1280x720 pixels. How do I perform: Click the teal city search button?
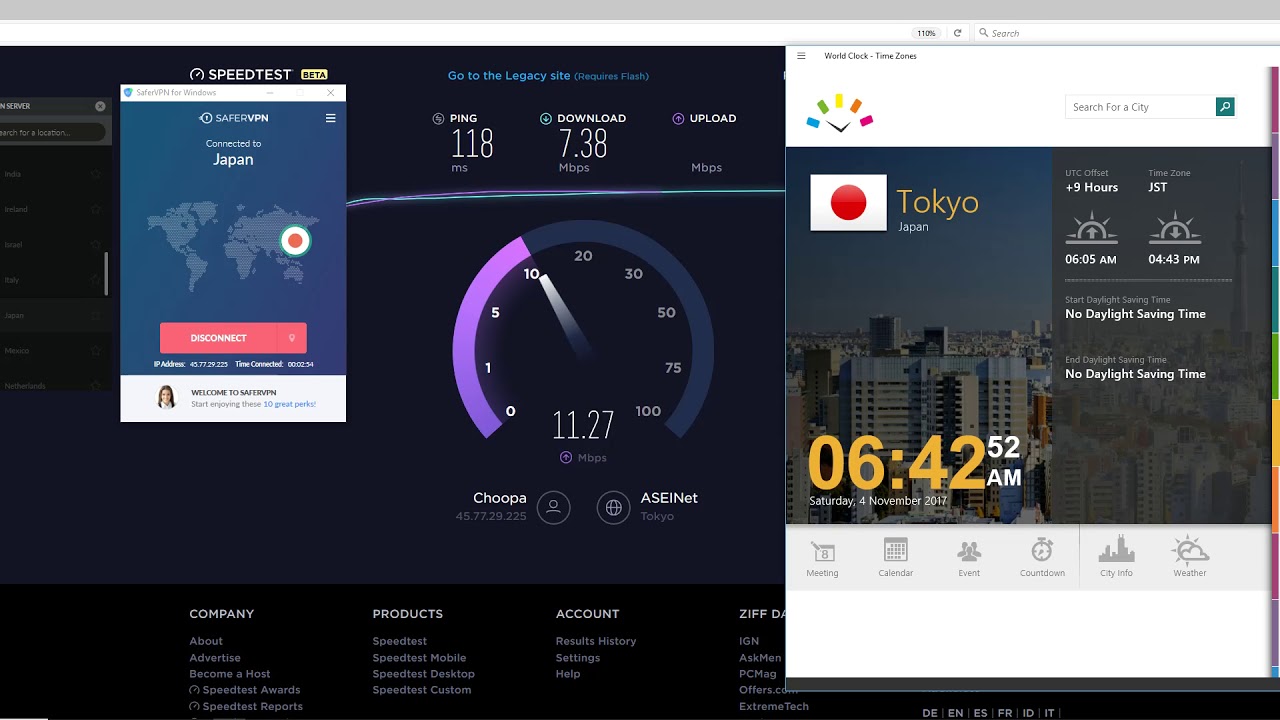point(1225,107)
